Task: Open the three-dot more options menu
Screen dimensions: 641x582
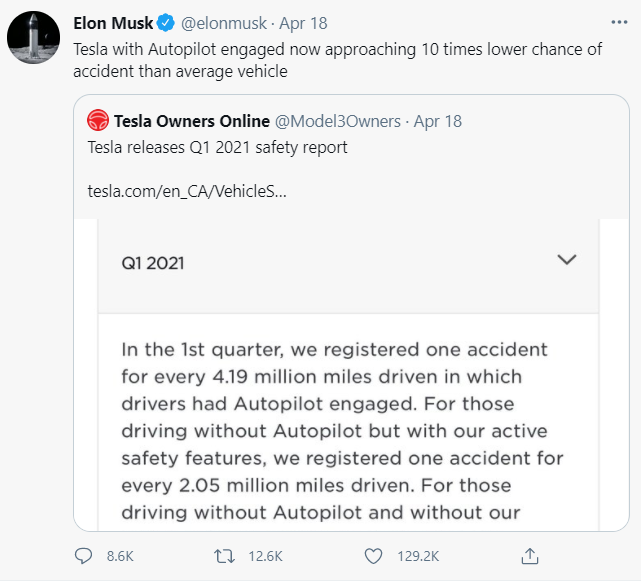Action: coord(619,22)
